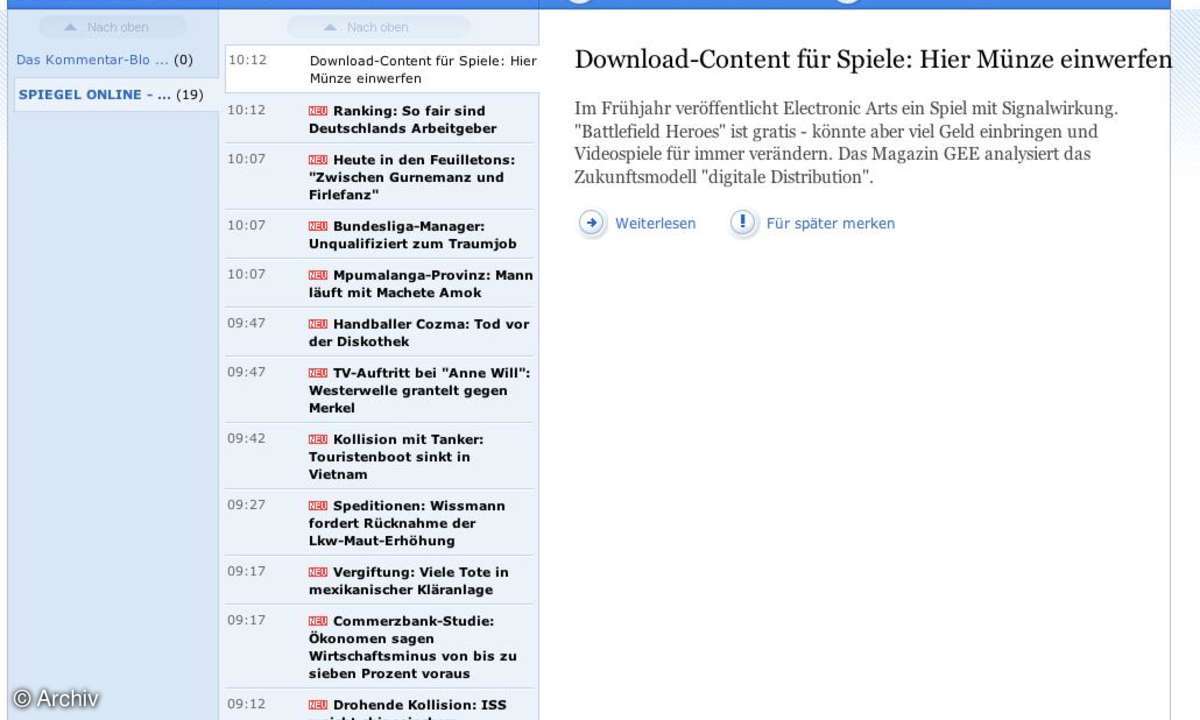The image size is (1200, 720).
Task: Select the SPIEGEL ONLINE feed
Action: point(110,95)
